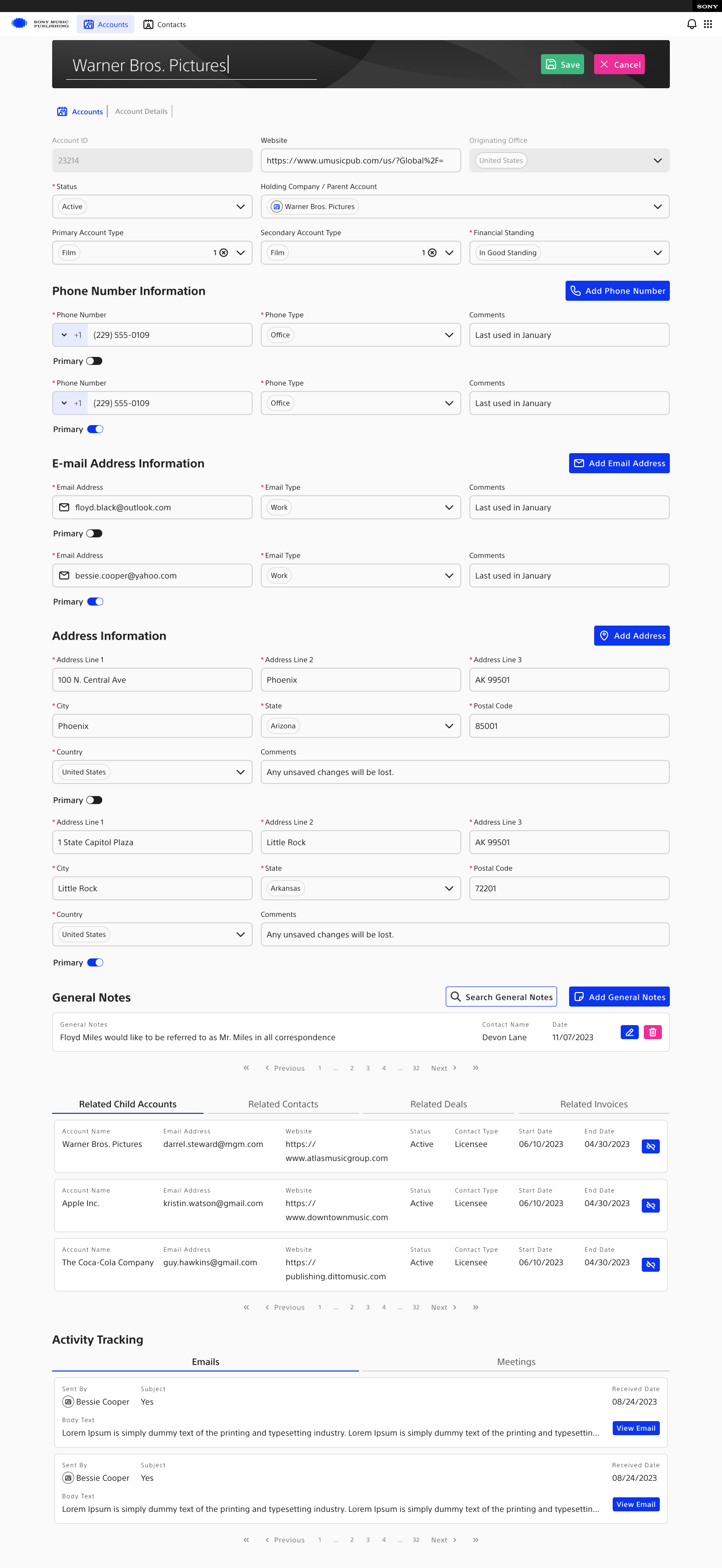The image size is (722, 1568).
Task: Jump to first page of Activity Tracking emails
Action: pyautogui.click(x=247, y=1539)
